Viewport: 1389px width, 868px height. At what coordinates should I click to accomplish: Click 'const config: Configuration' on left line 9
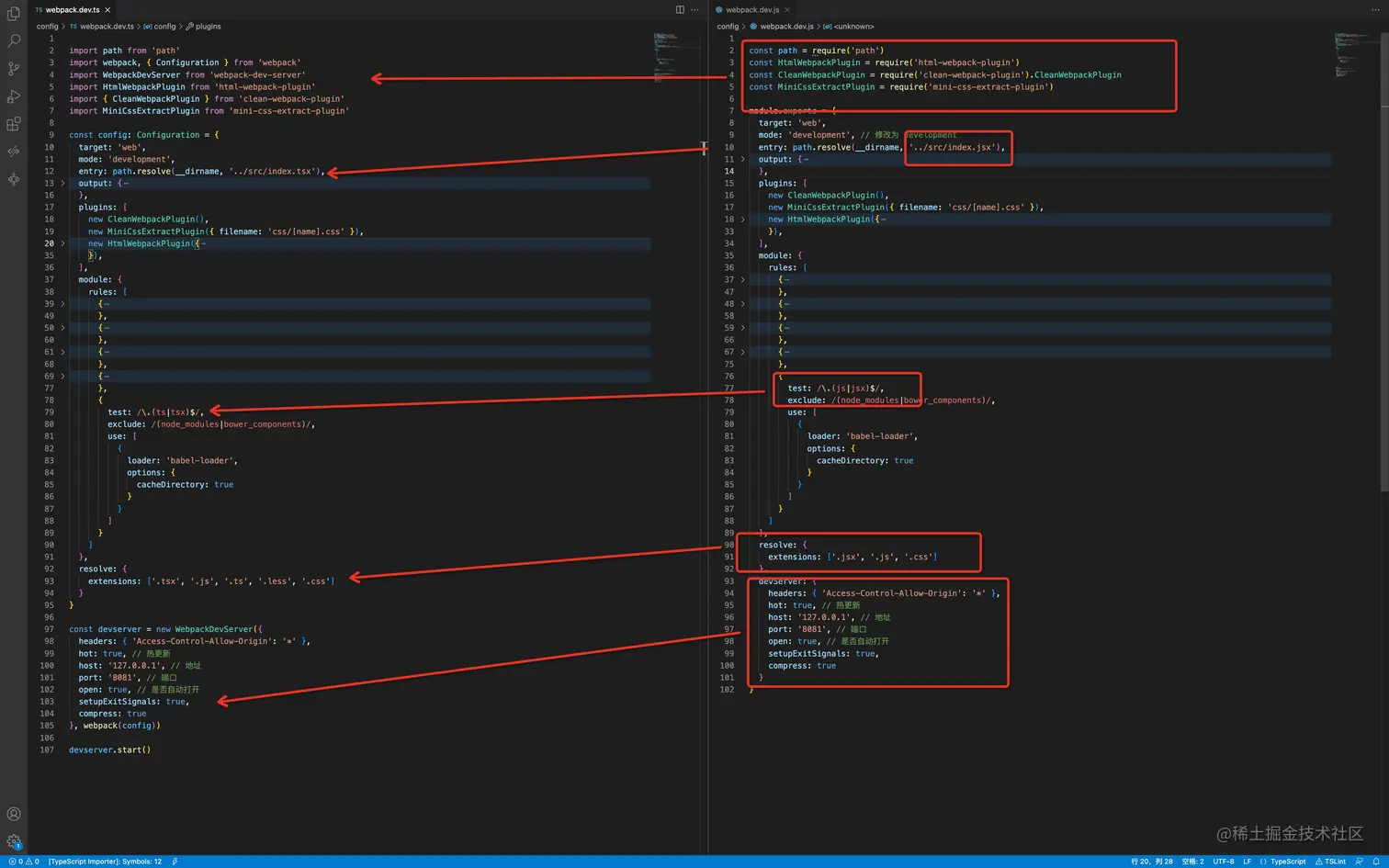click(x=134, y=135)
